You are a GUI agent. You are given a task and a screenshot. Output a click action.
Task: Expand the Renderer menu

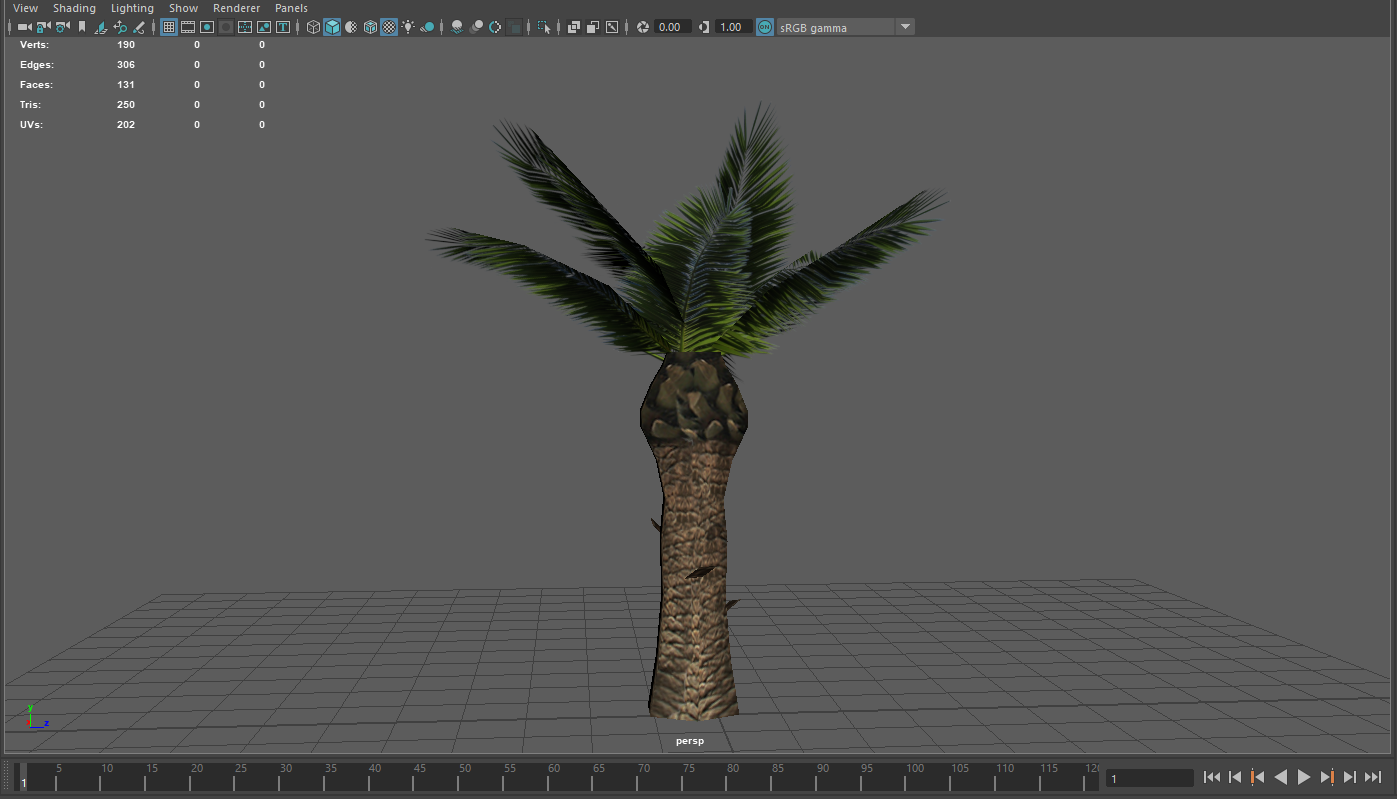coord(236,8)
